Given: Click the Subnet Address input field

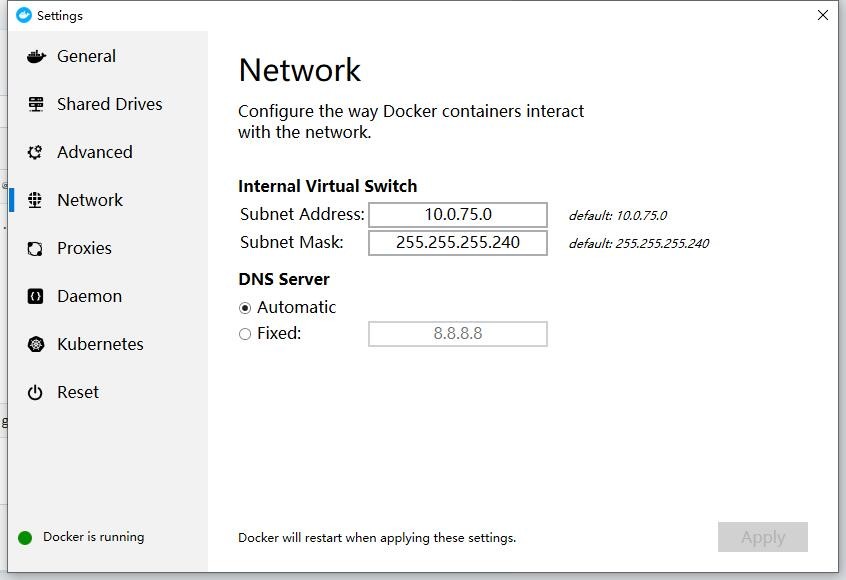Looking at the screenshot, I should 458,215.
